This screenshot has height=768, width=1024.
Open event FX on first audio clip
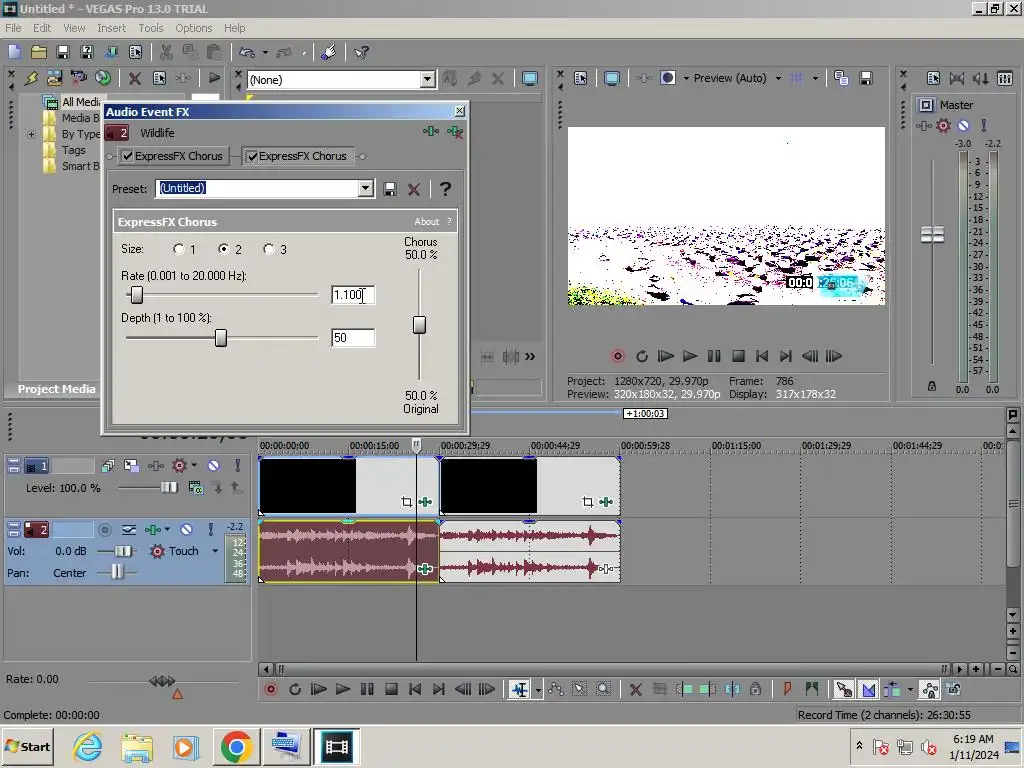coord(425,569)
